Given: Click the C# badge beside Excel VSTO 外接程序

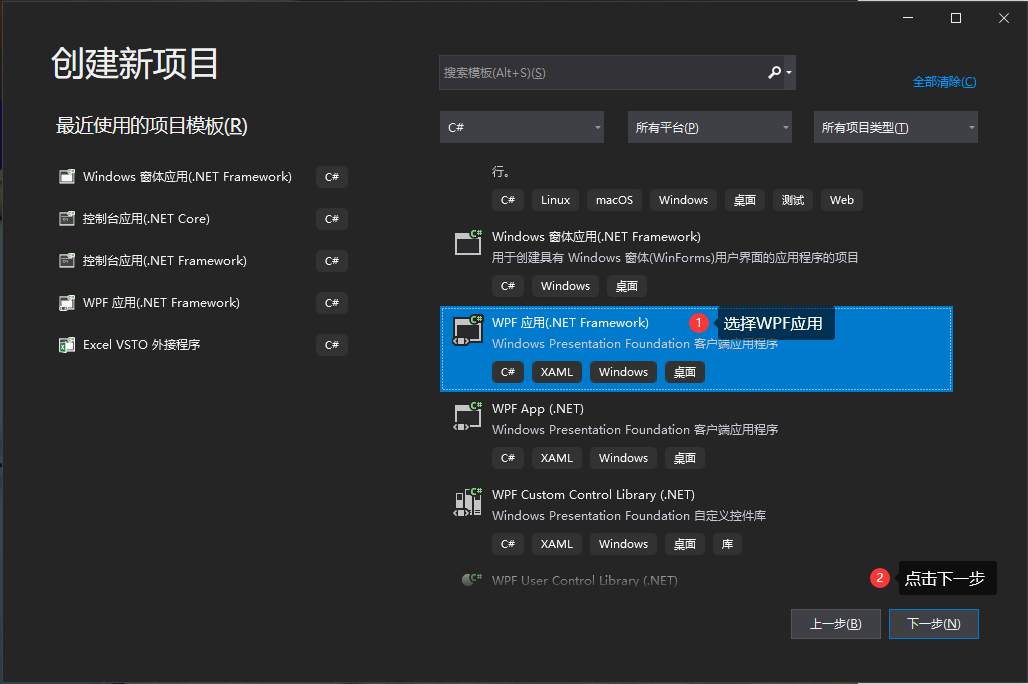Looking at the screenshot, I should click(x=332, y=344).
